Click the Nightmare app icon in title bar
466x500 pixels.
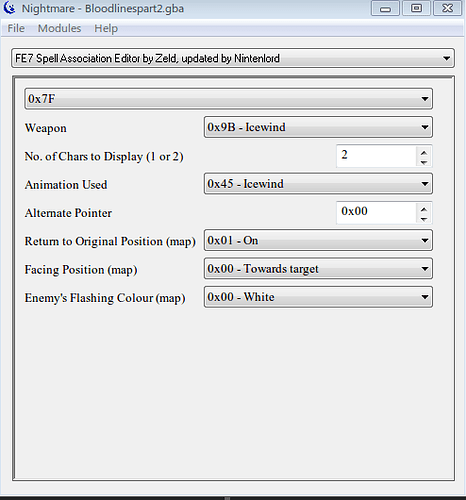(9, 8)
